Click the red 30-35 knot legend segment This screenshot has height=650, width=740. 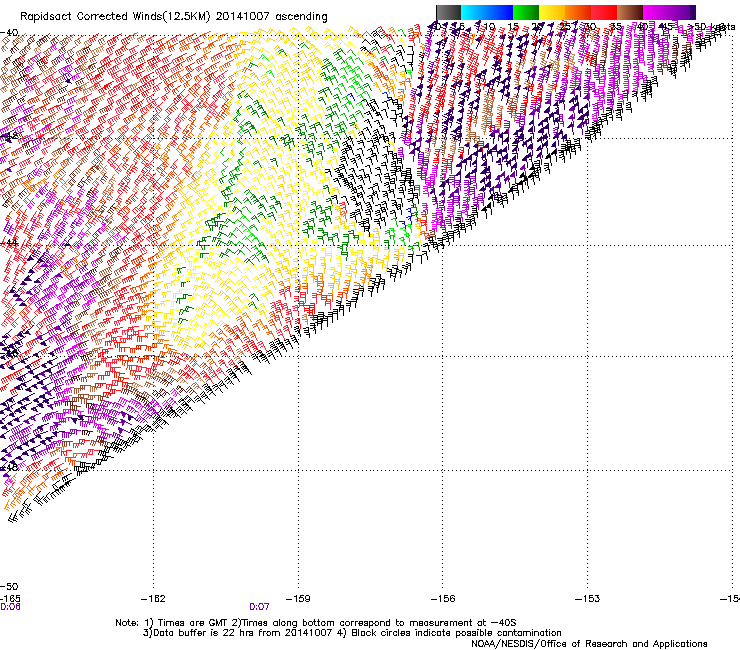[604, 12]
